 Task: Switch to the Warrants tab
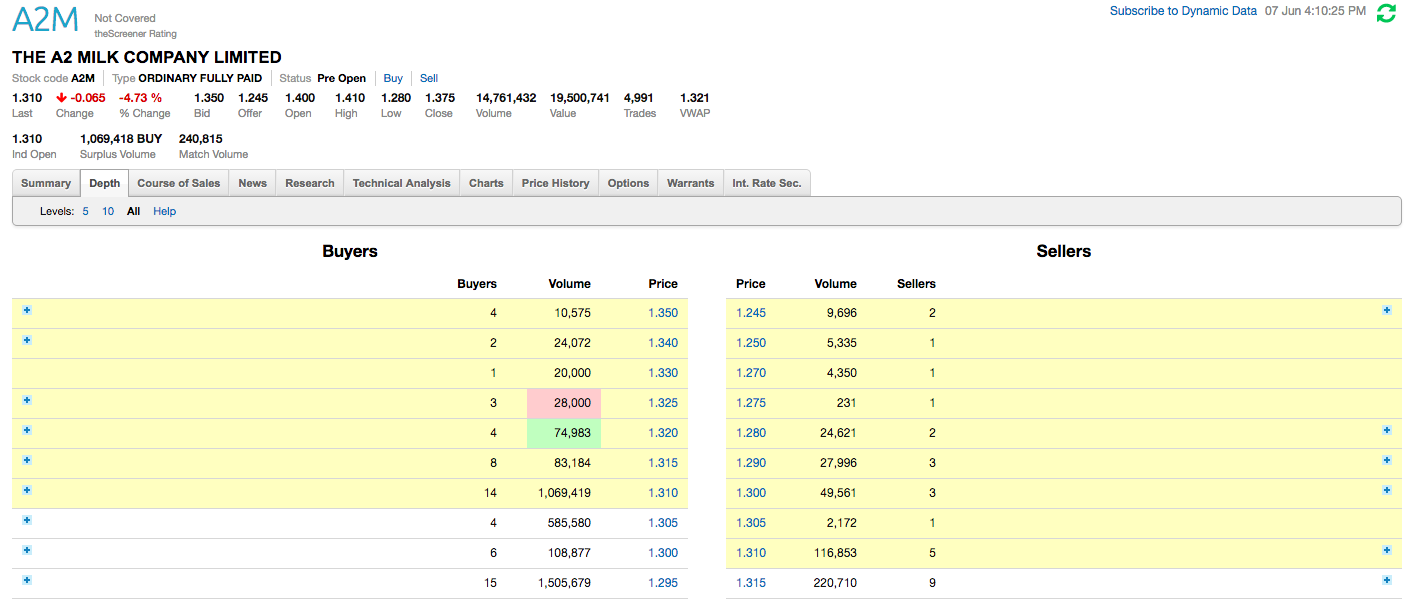coord(691,183)
